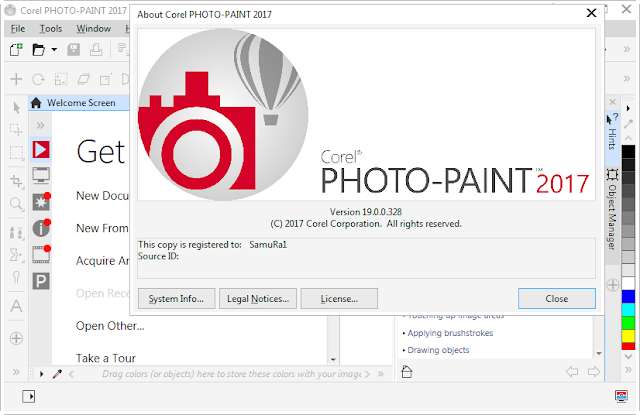Open the image palette flyout arrow
Screen dimensions: 640x415
point(41,374)
